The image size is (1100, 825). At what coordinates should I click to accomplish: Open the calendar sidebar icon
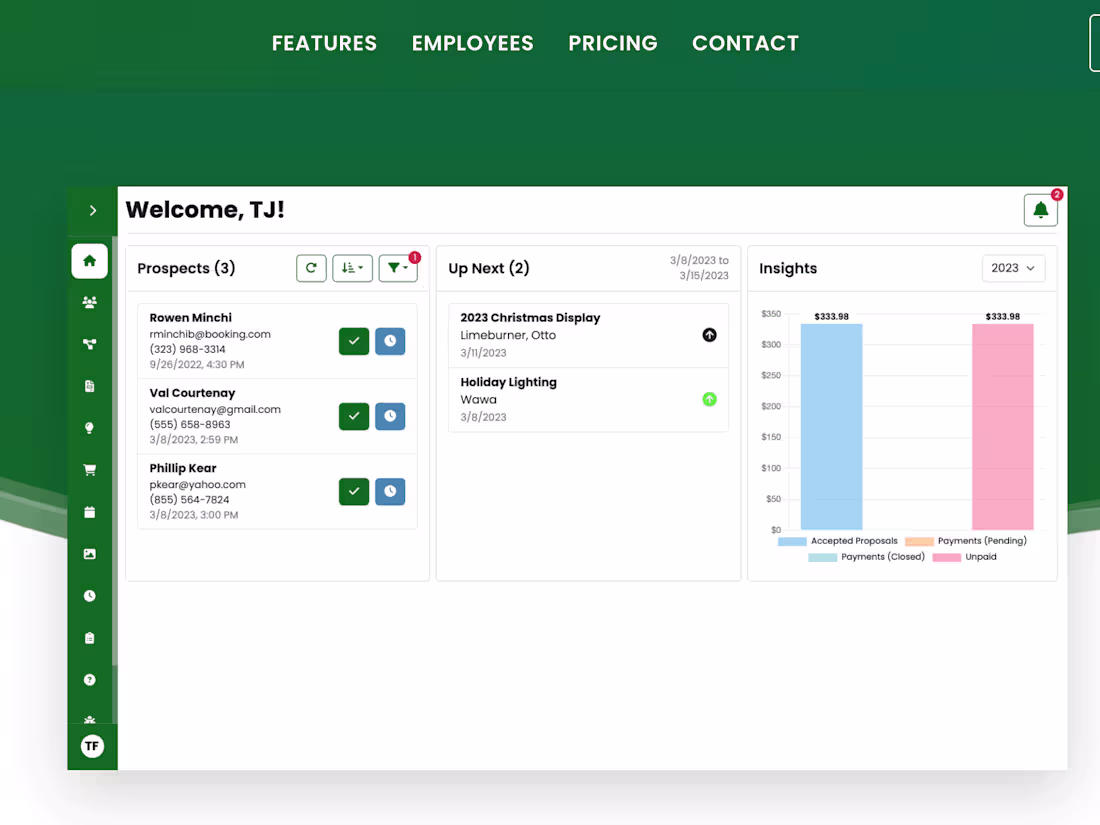[x=89, y=512]
